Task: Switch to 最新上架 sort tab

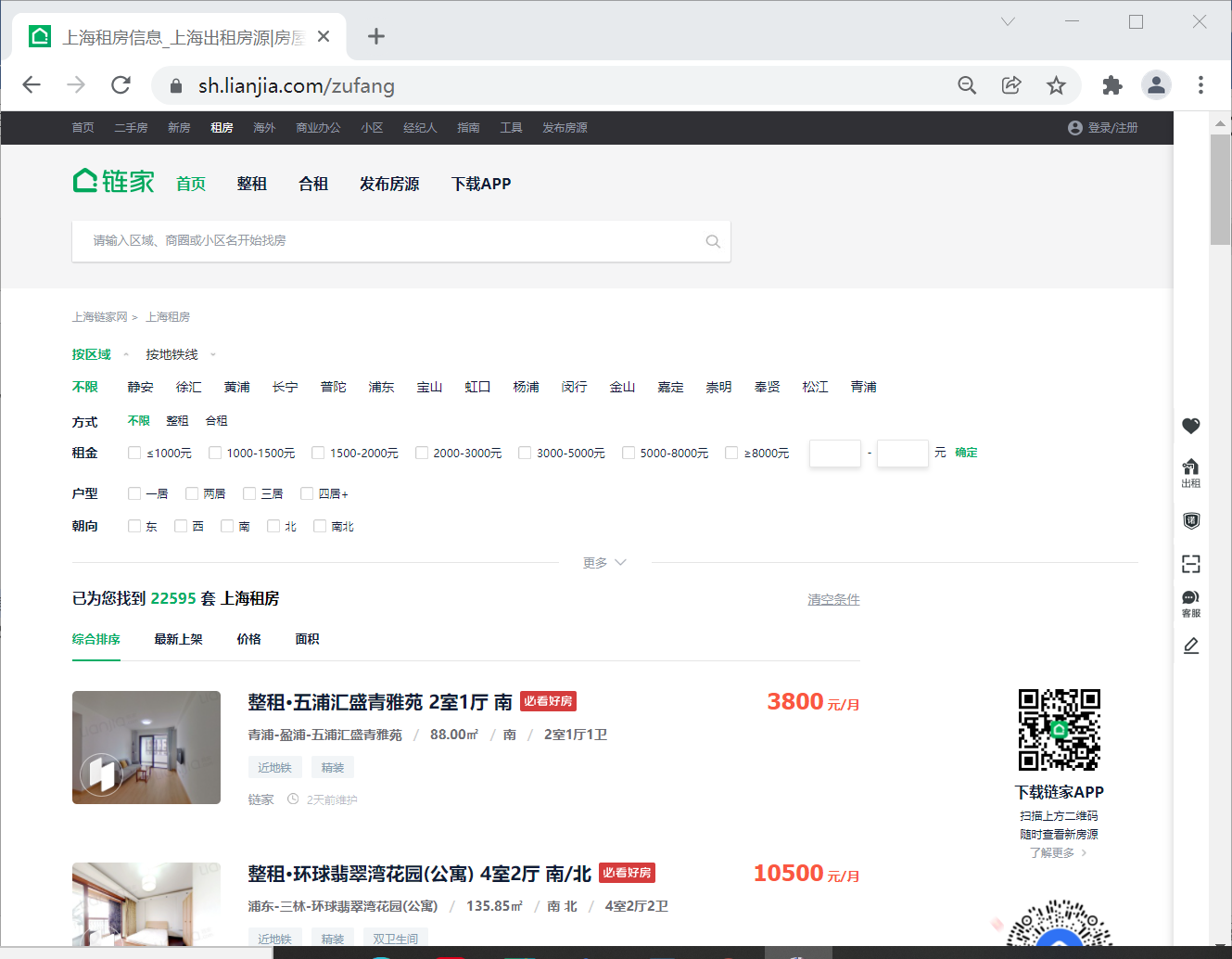Action: point(178,639)
